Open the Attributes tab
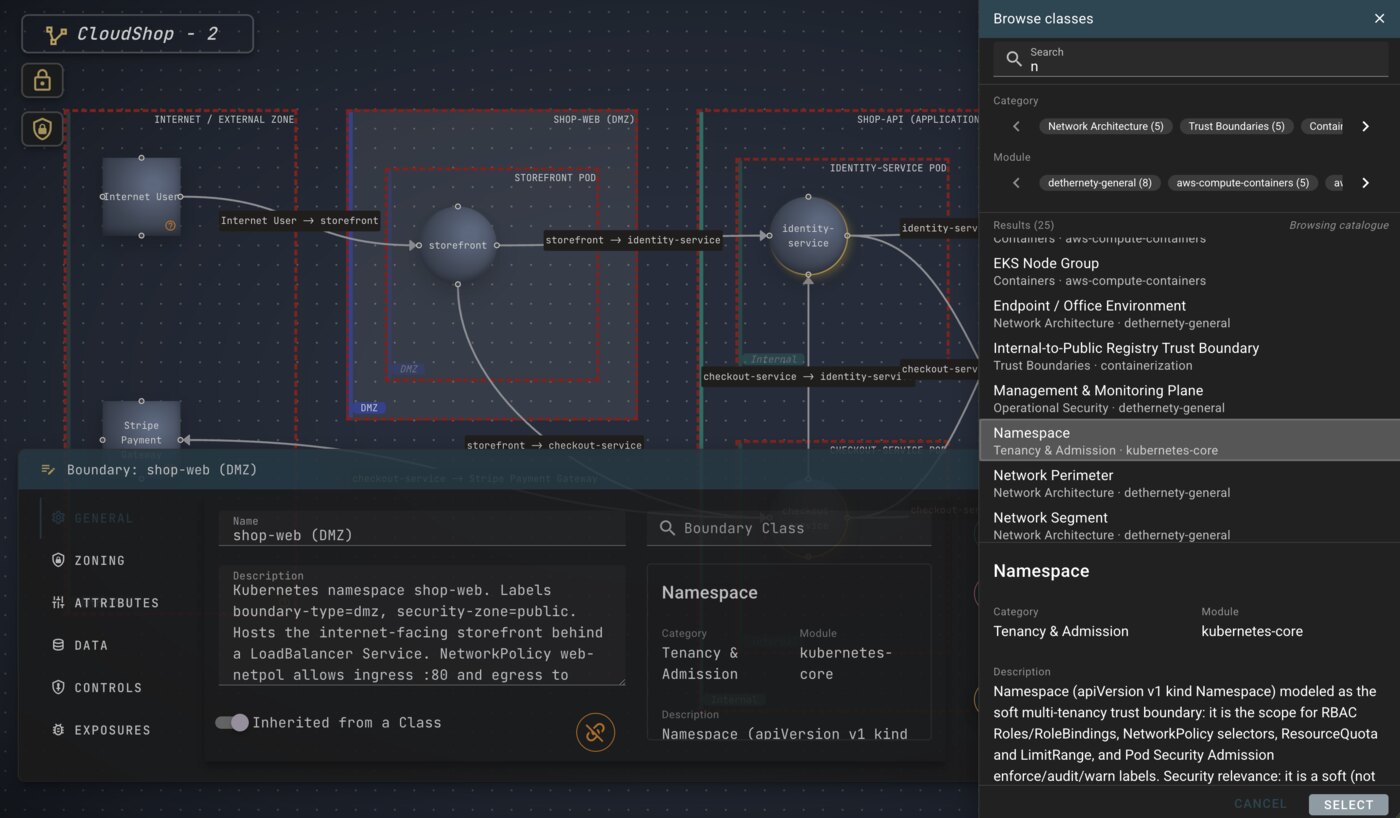1400x818 pixels. coord(105,603)
